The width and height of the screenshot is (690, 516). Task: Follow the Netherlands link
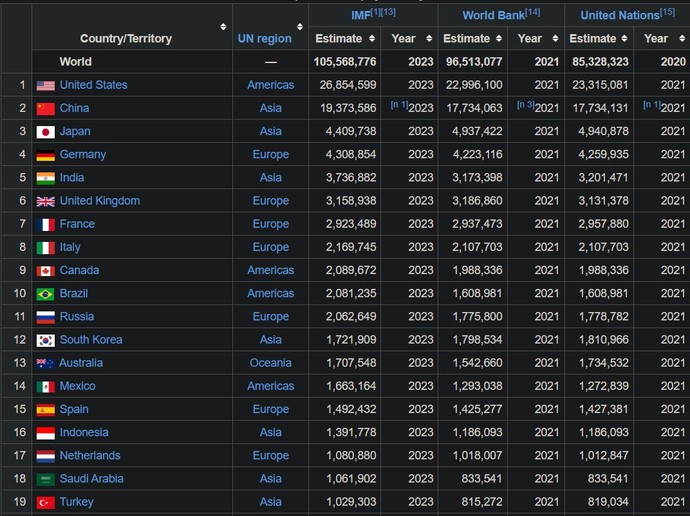pyautogui.click(x=90, y=456)
